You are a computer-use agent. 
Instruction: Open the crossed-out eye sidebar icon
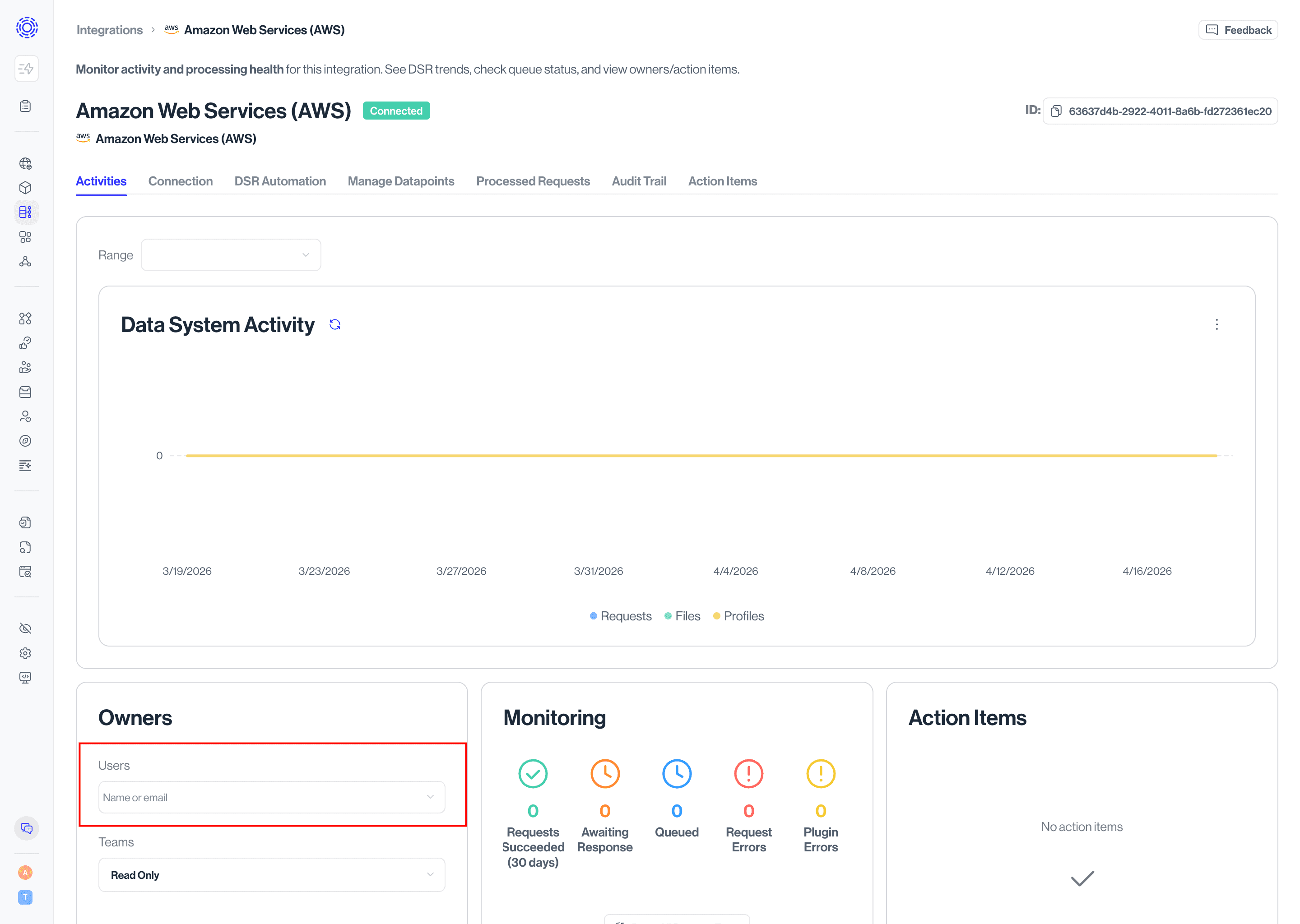[x=26, y=628]
